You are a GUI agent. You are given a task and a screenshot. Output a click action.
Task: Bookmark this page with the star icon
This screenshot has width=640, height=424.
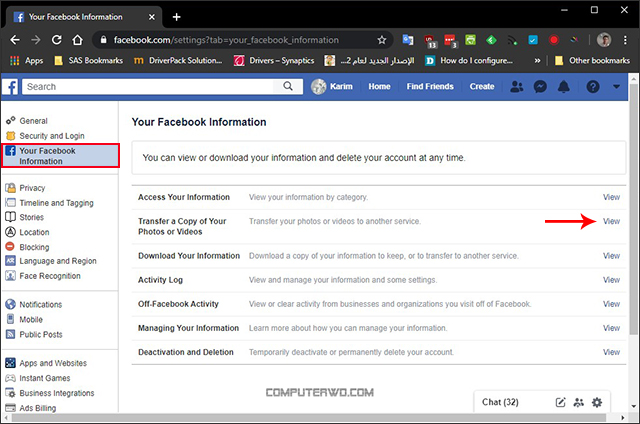(x=382, y=40)
